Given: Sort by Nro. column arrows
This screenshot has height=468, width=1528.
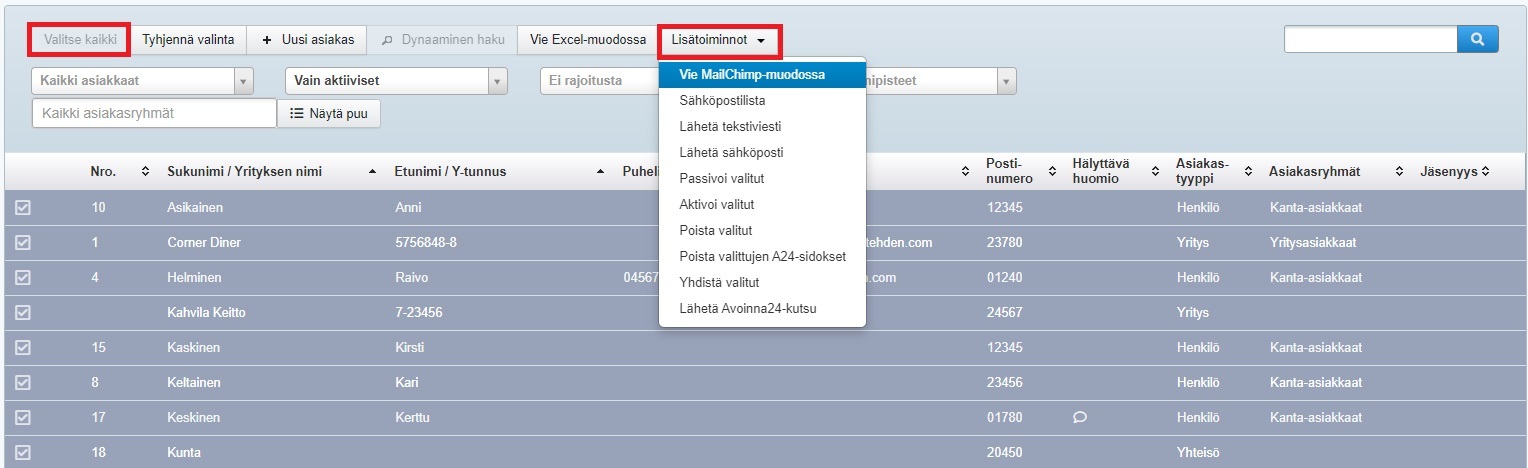Looking at the screenshot, I should coord(145,172).
